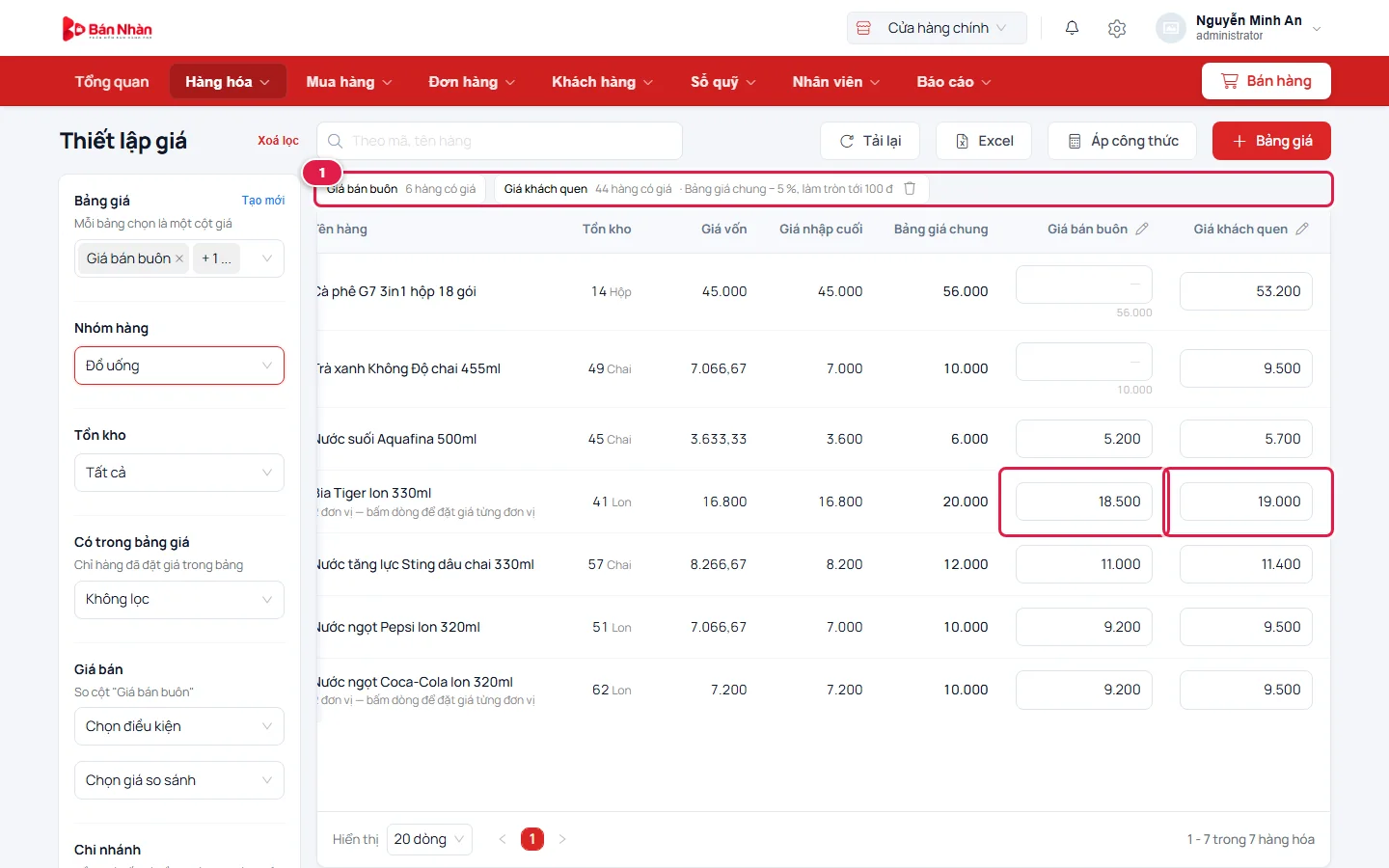The height and width of the screenshot is (868, 1389).
Task: Open the Hàng hóa menu
Action: [x=228, y=82]
